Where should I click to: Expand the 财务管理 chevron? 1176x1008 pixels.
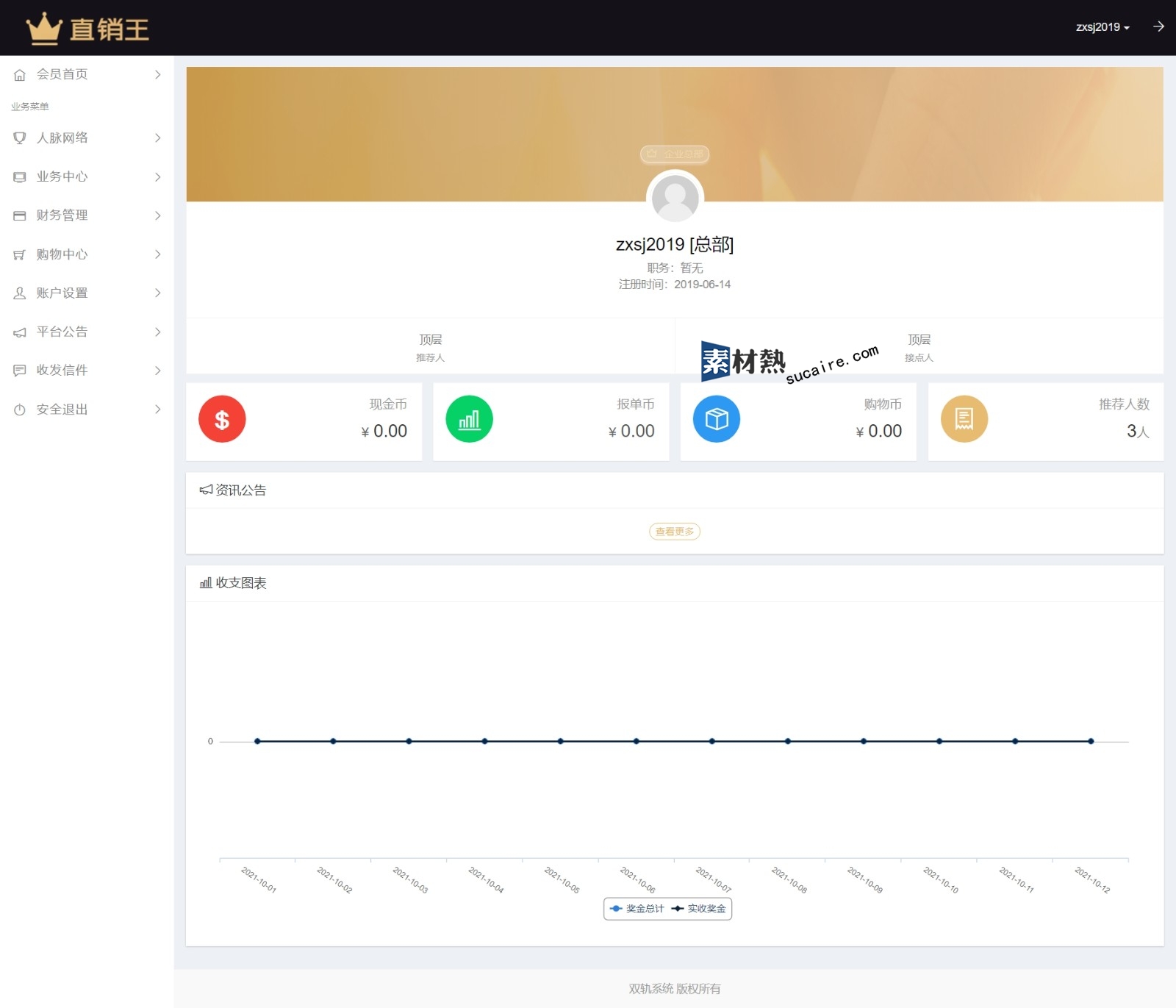pos(157,215)
